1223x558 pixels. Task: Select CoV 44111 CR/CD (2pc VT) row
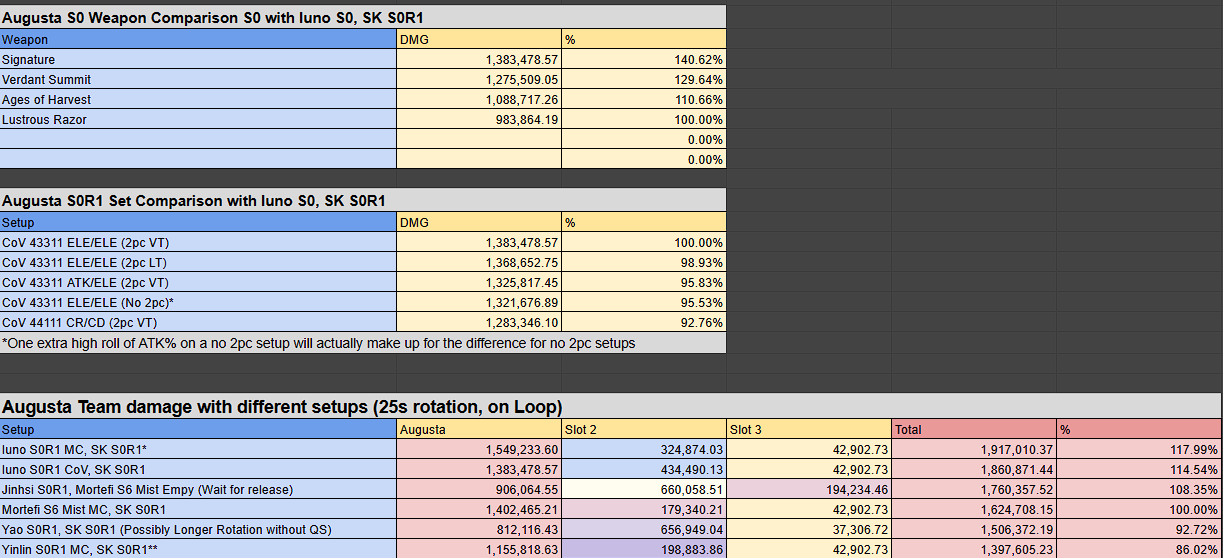click(x=198, y=323)
